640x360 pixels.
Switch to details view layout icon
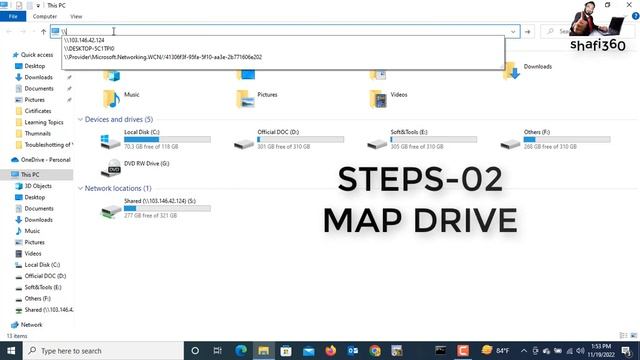point(623,336)
